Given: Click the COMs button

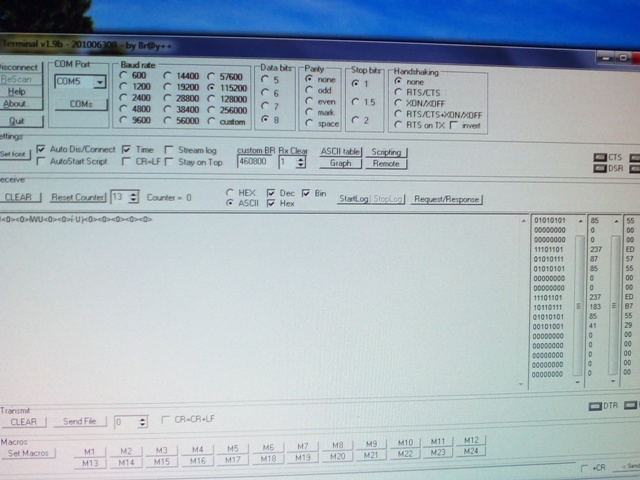Looking at the screenshot, I should pos(81,104).
